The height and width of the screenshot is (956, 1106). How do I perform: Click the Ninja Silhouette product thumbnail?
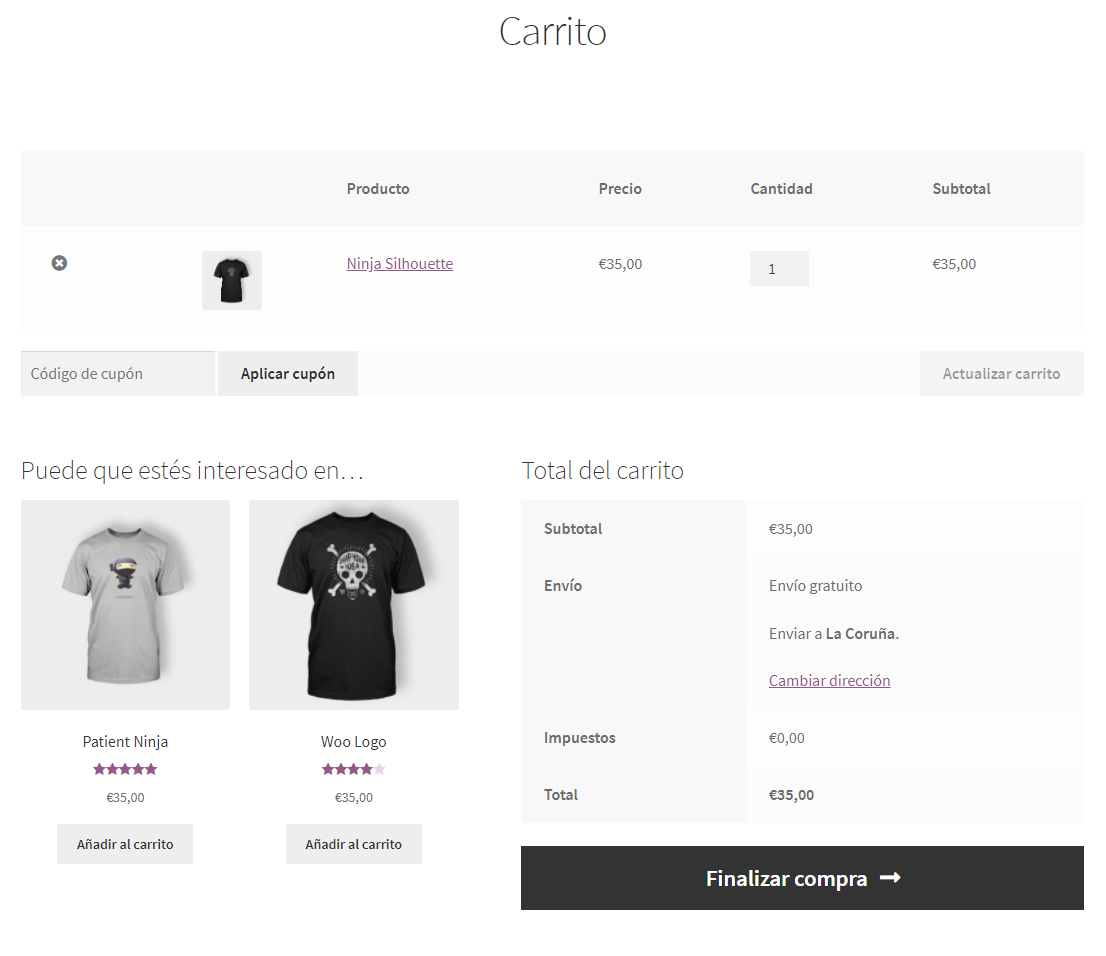coord(232,280)
